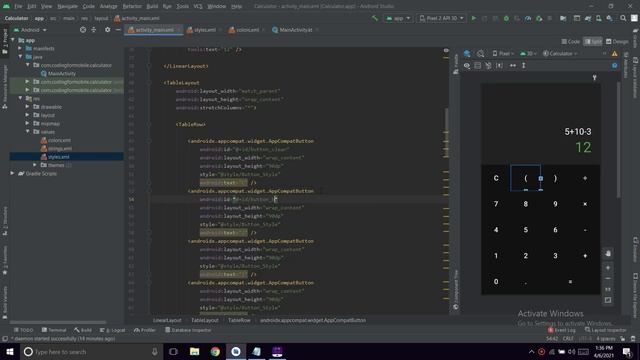
Task: Collapse the values folder
Action: [x=27, y=132]
